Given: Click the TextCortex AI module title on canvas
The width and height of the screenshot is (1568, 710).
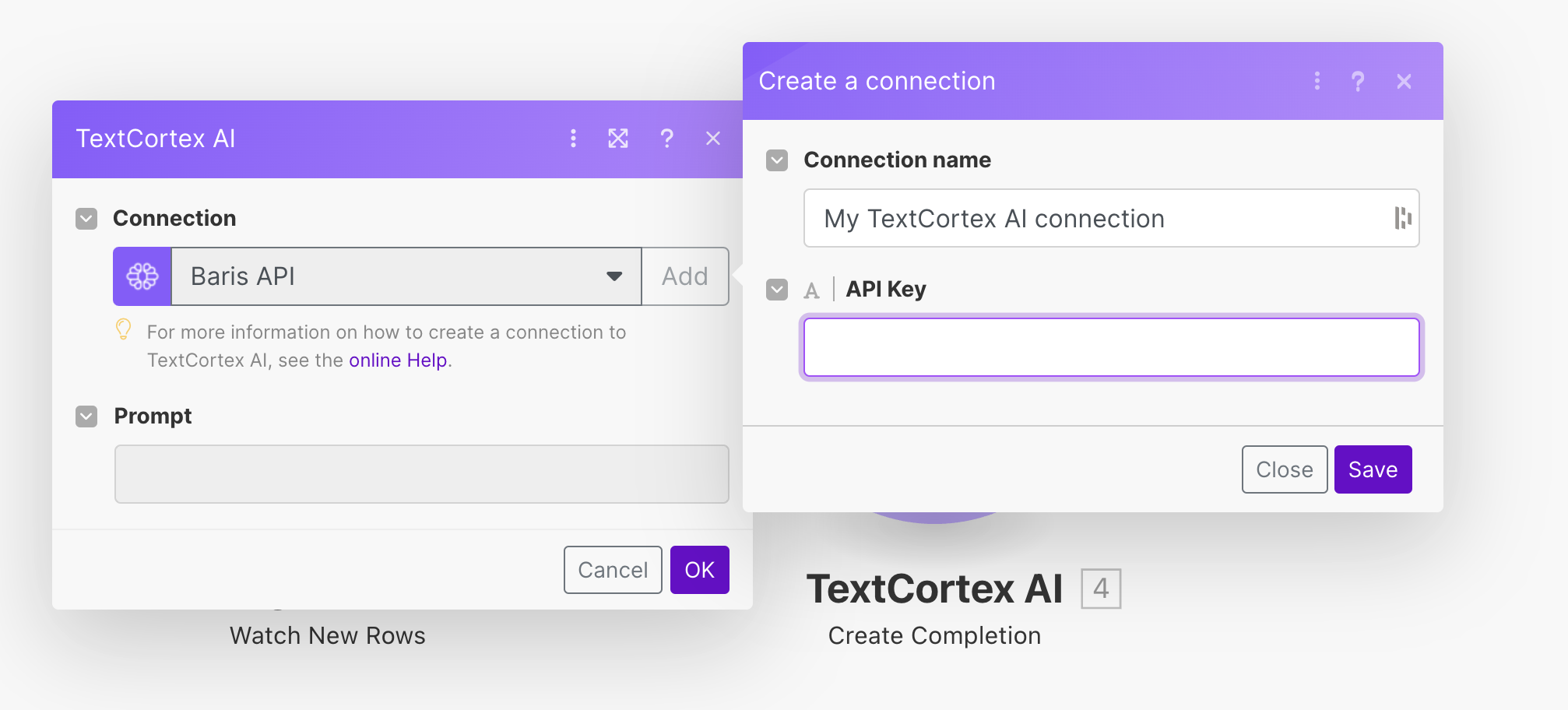Looking at the screenshot, I should coord(934,589).
